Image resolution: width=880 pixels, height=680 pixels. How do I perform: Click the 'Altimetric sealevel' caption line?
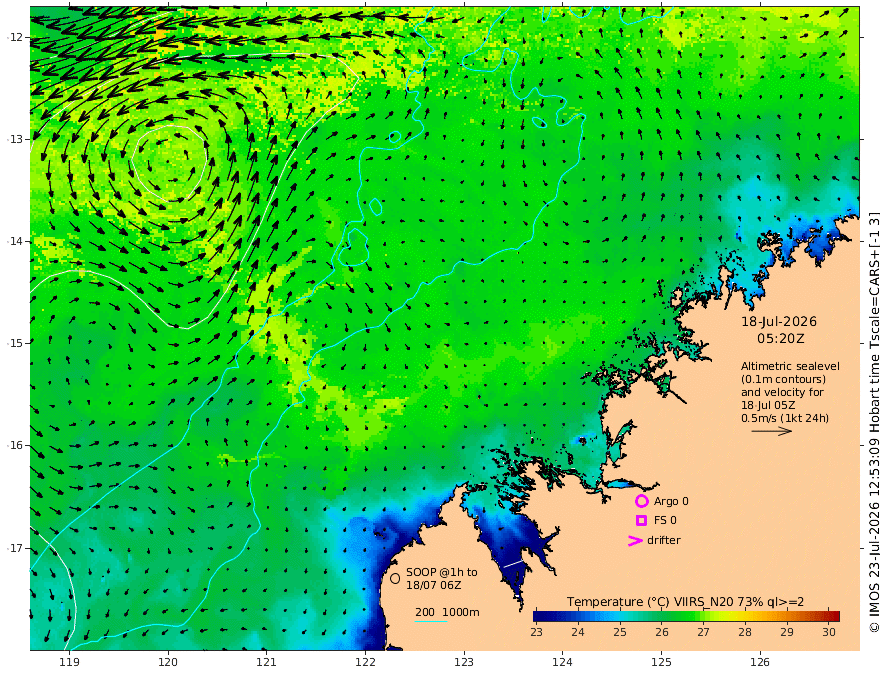pos(790,366)
